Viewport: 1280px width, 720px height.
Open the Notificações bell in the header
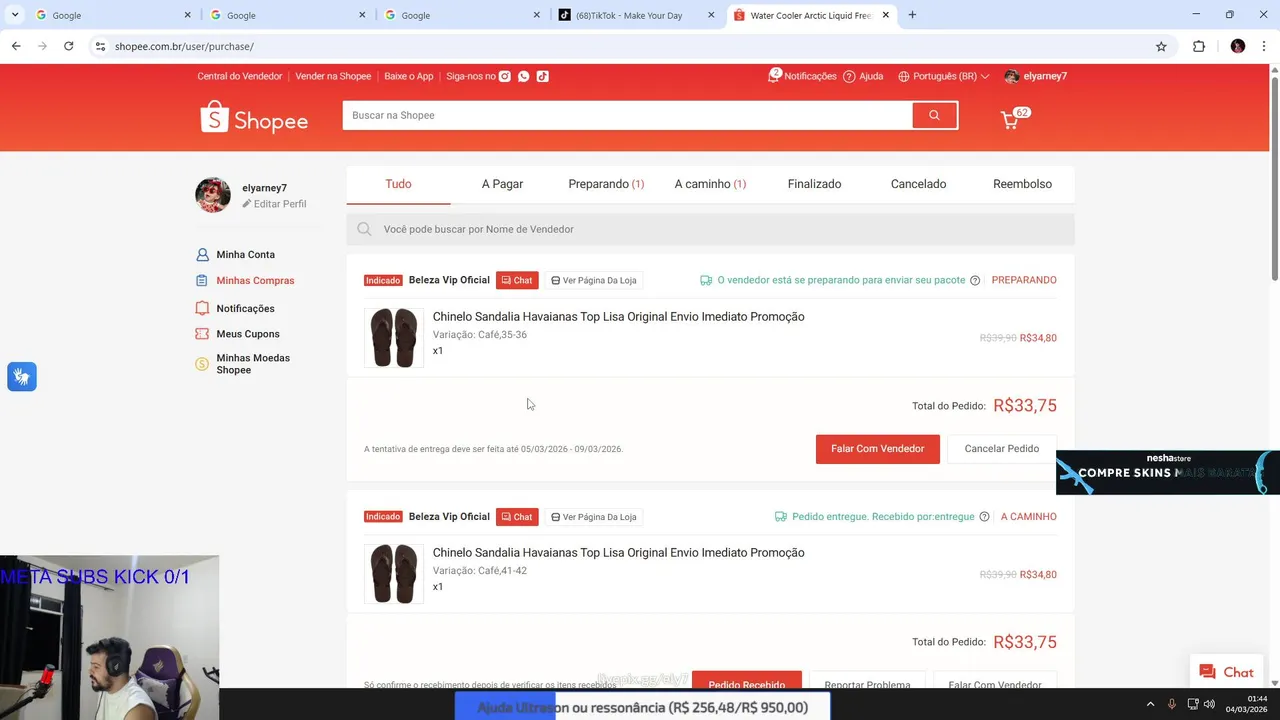point(802,76)
